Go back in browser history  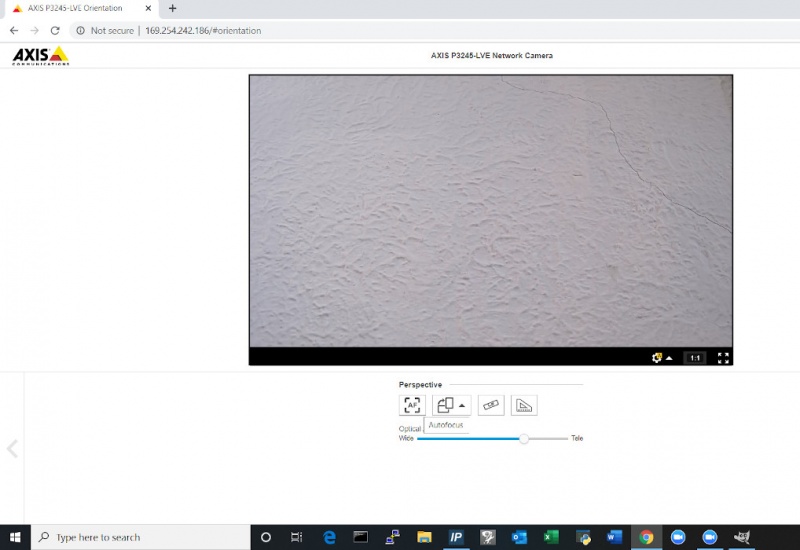14,31
